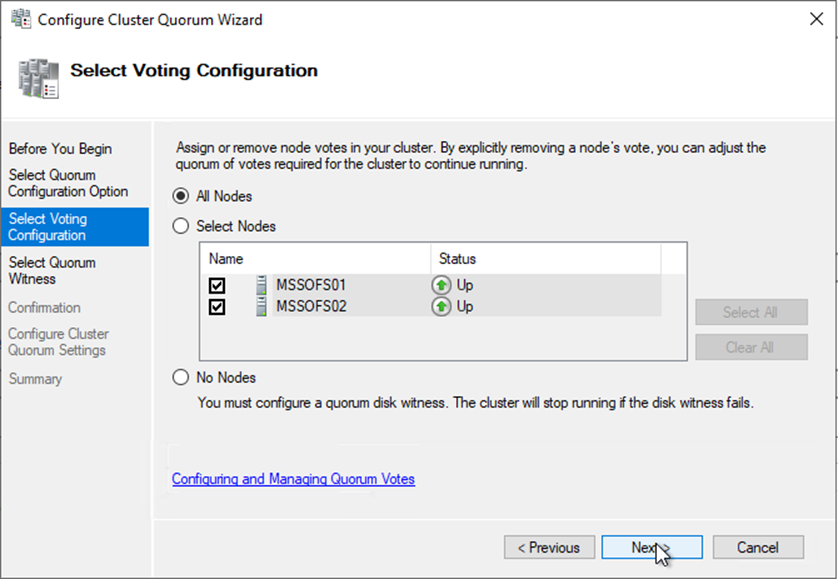The width and height of the screenshot is (838, 579).
Task: Click the MSSOFS01 server icon
Action: (x=261, y=285)
